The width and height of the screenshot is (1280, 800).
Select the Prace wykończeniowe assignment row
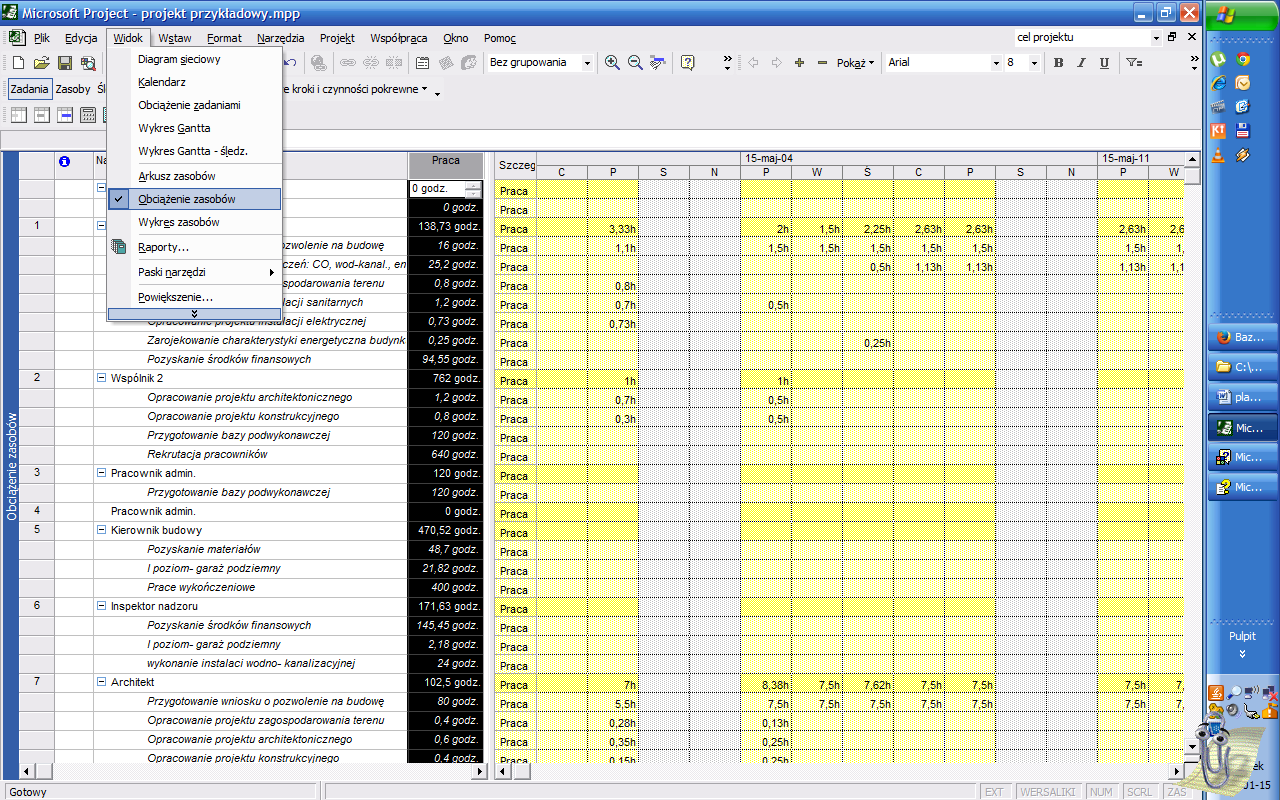tap(201, 587)
